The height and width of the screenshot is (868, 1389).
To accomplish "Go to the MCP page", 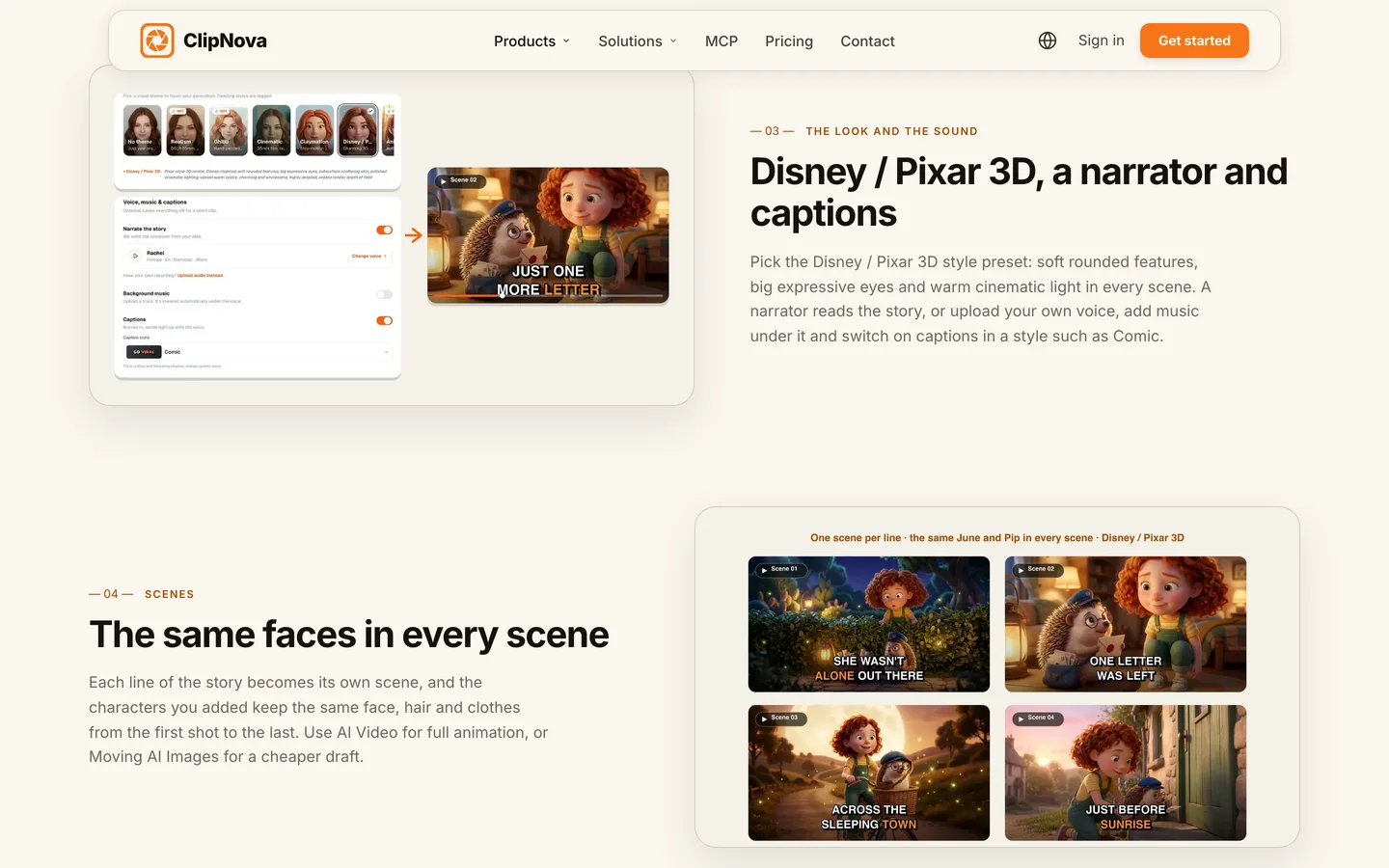I will click(722, 41).
